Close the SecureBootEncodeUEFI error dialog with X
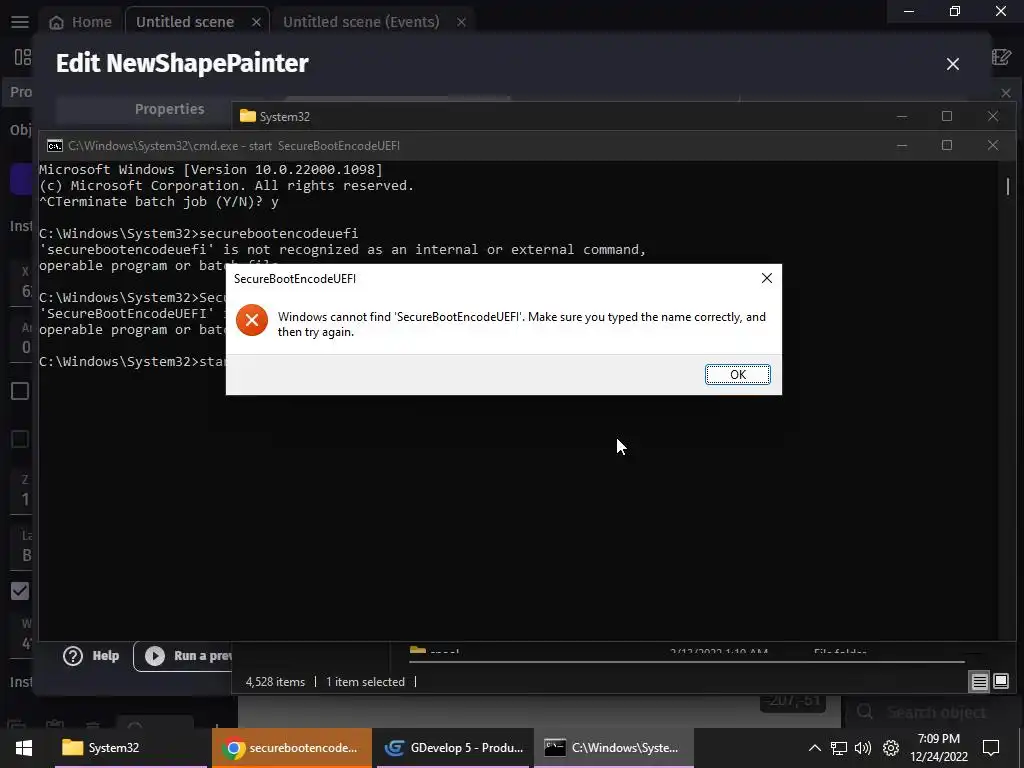Image resolution: width=1024 pixels, height=768 pixels. click(767, 278)
